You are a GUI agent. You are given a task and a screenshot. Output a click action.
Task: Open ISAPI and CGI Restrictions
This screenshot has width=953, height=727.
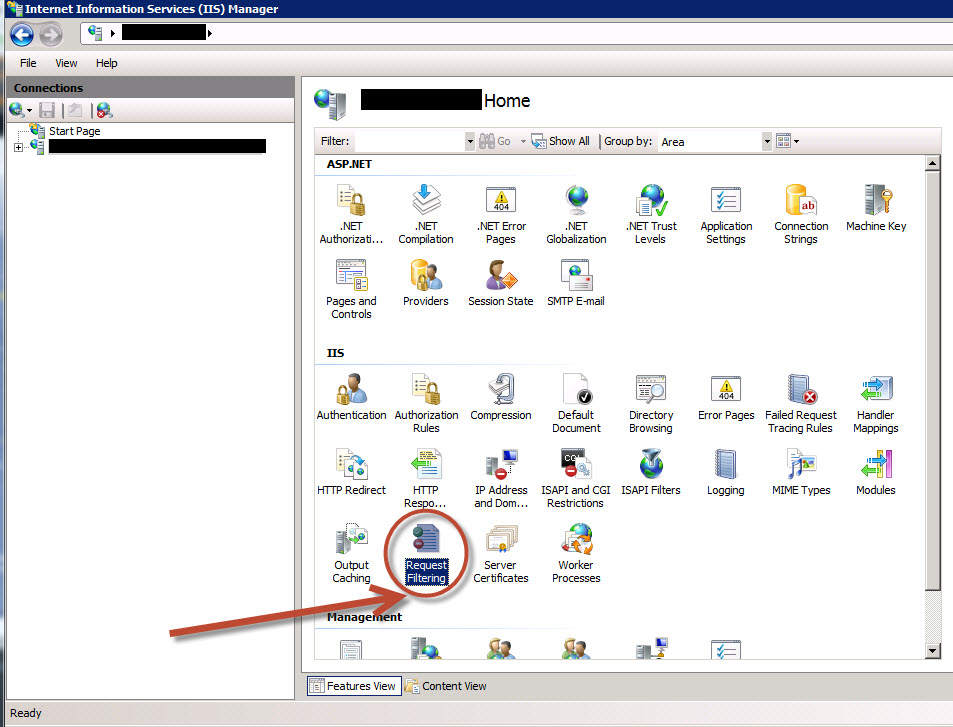tap(576, 478)
